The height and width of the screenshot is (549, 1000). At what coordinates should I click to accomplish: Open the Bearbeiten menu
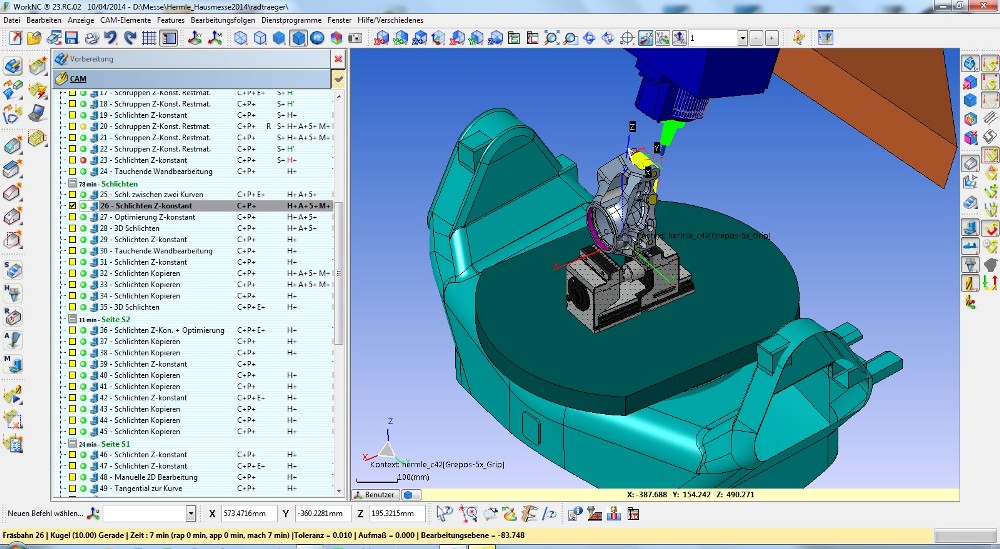[43, 20]
